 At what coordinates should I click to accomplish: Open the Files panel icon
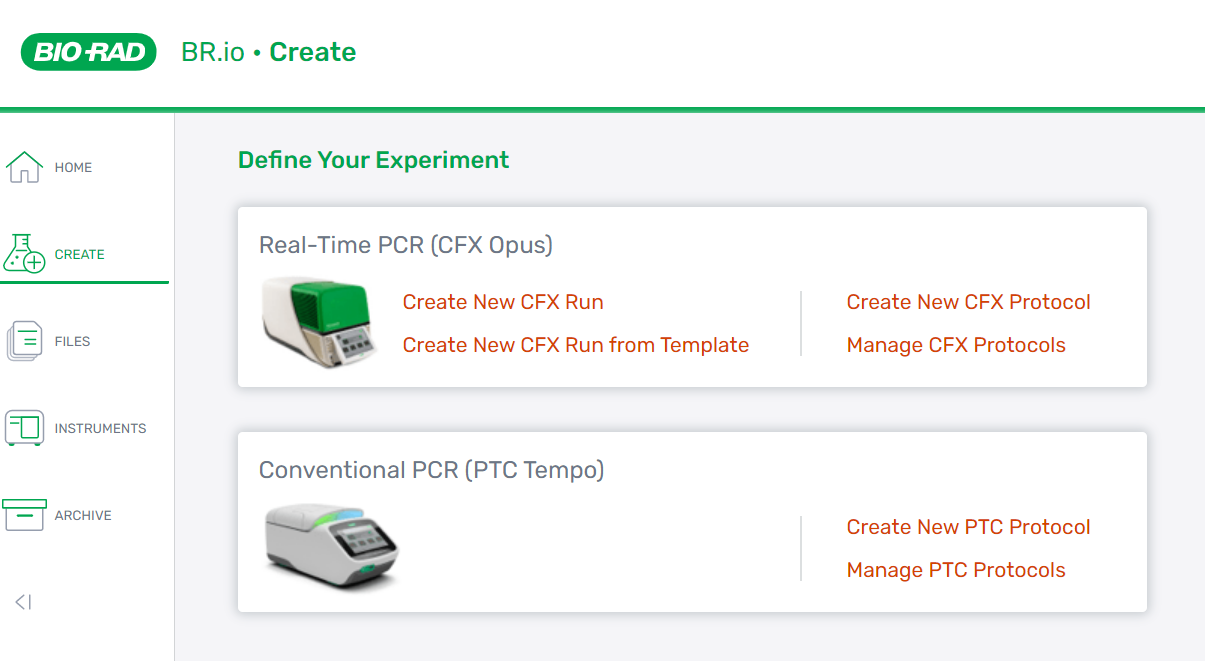22,340
